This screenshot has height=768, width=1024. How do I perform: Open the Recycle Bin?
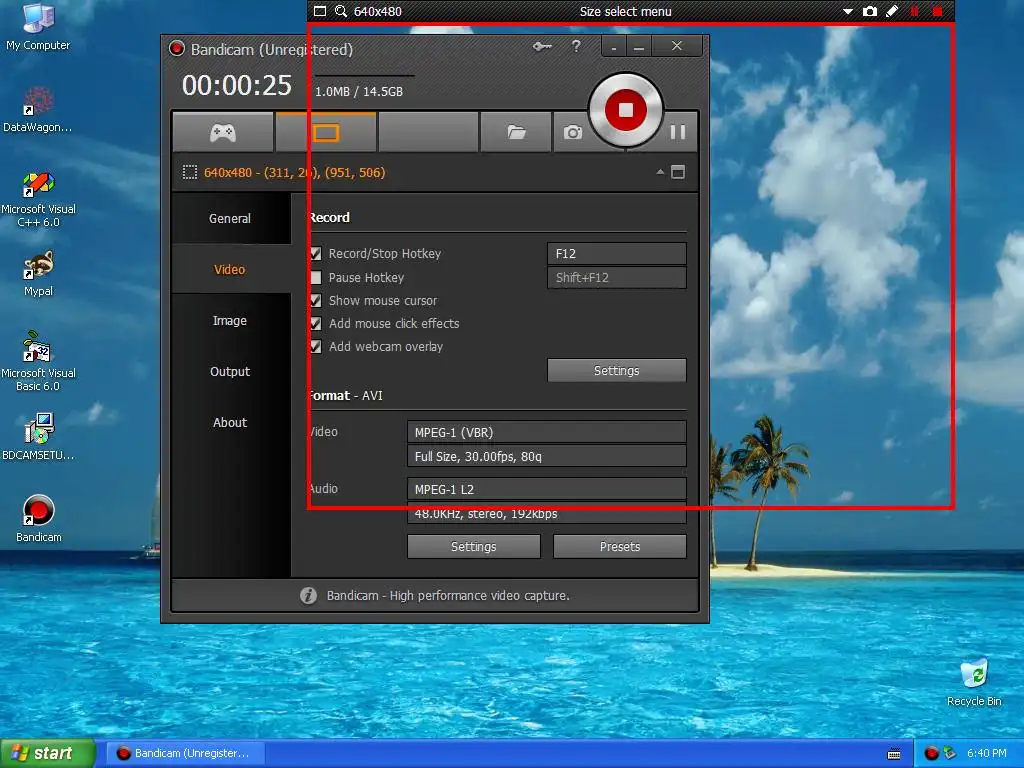(x=974, y=683)
